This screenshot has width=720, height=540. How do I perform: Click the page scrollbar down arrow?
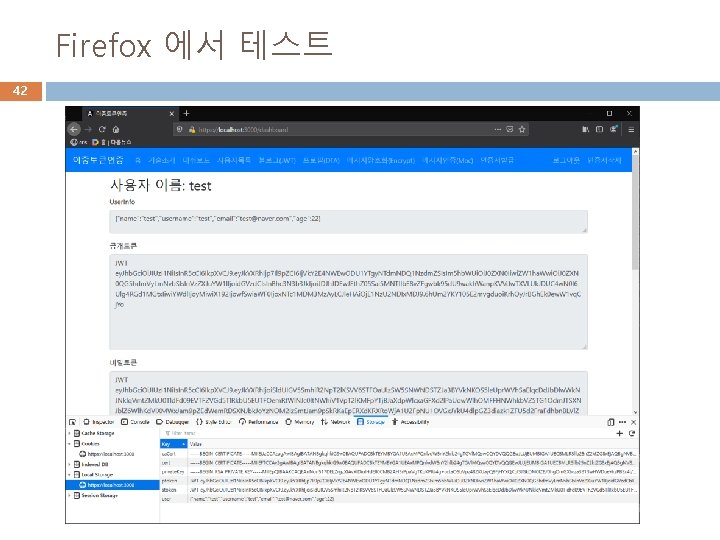click(x=636, y=412)
